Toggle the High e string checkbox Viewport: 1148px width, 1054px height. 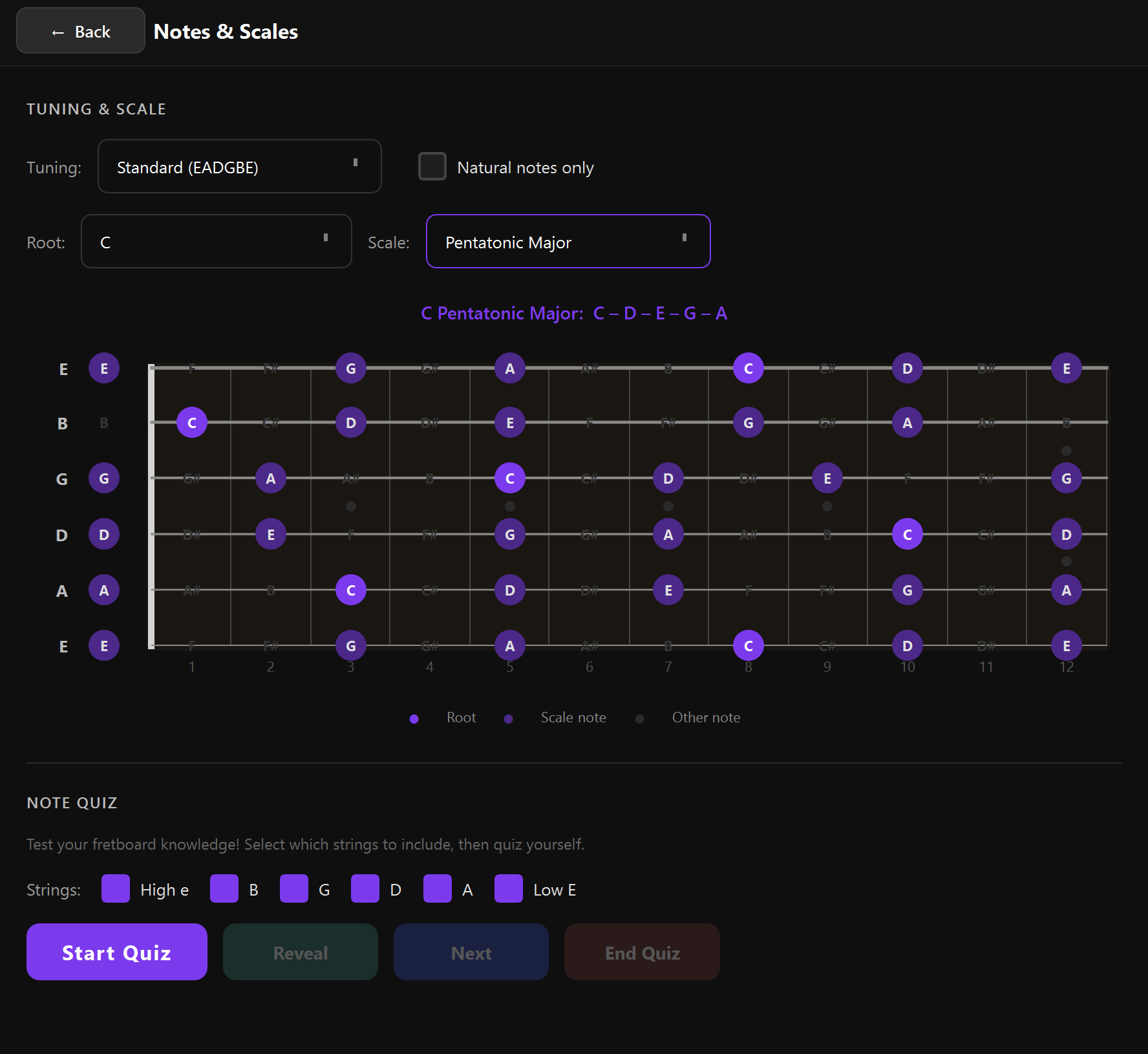(116, 889)
